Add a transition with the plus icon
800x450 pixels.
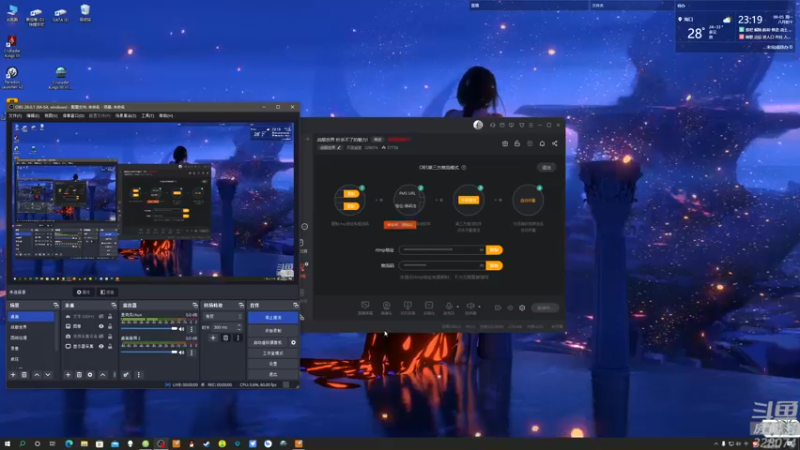213,338
